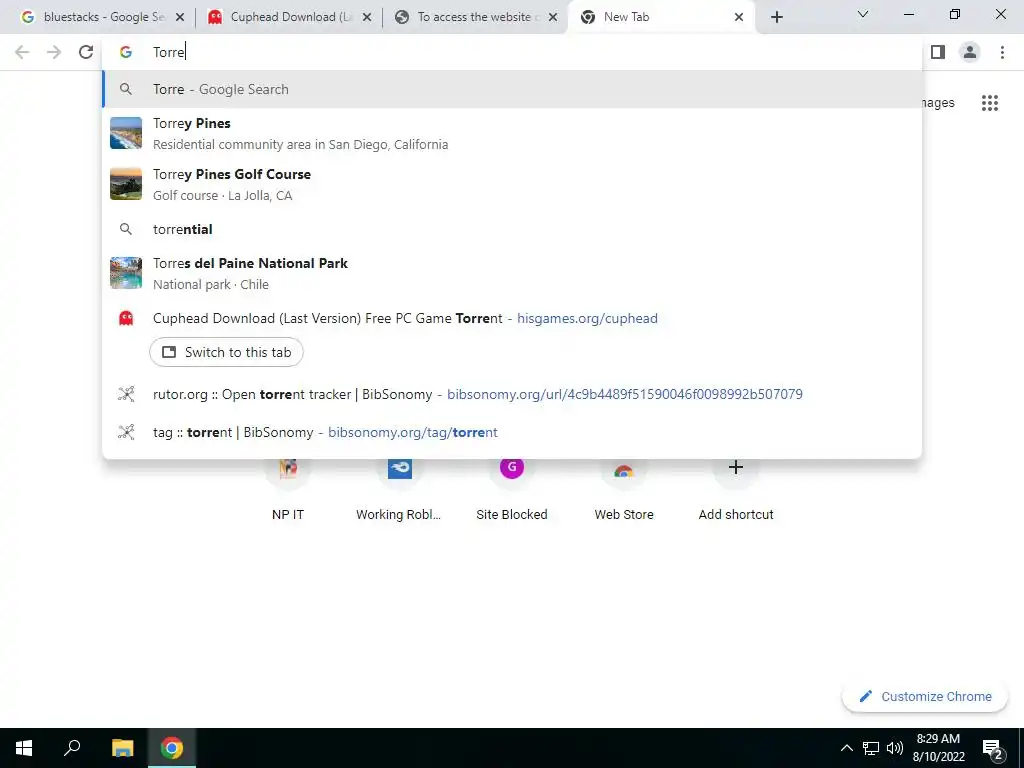Click the Google G icon in the address bar
Image resolution: width=1024 pixels, height=768 pixels.
(x=126, y=52)
